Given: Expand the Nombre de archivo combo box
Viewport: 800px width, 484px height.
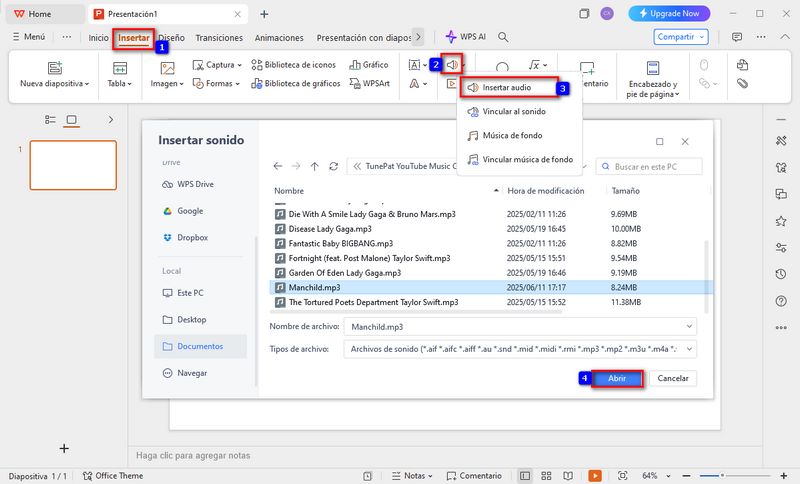Looking at the screenshot, I should click(x=690, y=326).
